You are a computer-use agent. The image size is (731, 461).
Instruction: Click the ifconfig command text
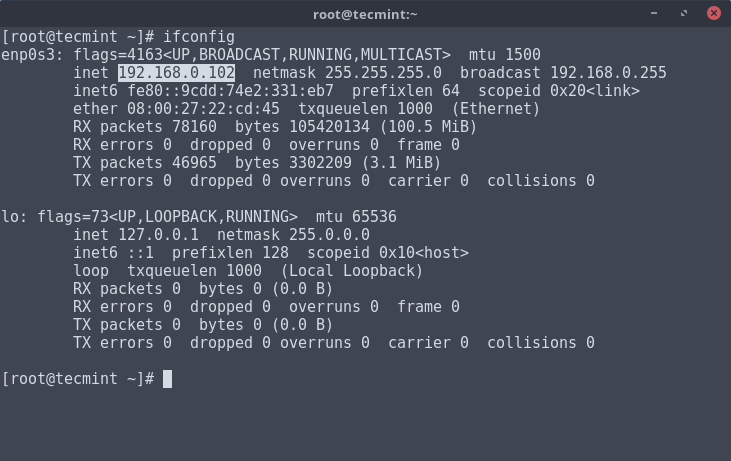point(198,37)
